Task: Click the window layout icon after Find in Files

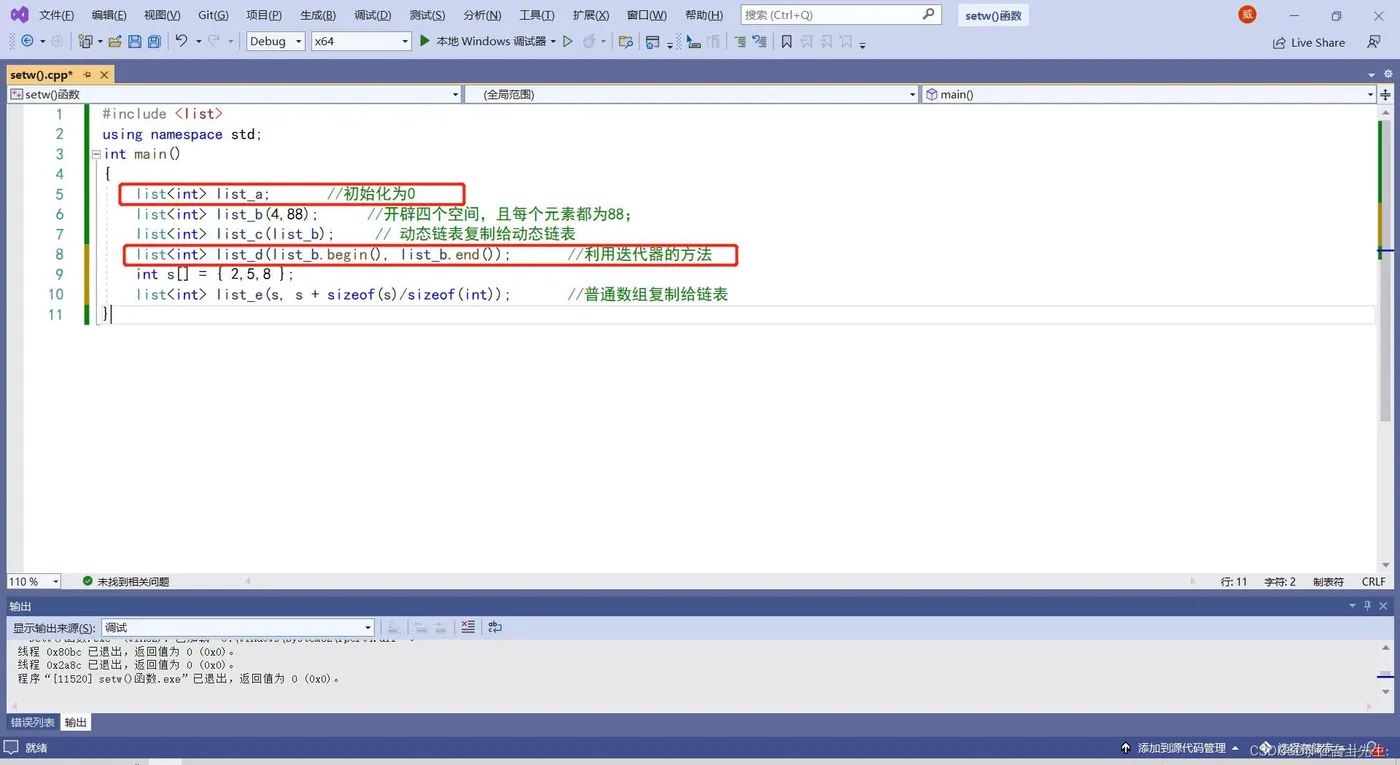Action: point(653,41)
